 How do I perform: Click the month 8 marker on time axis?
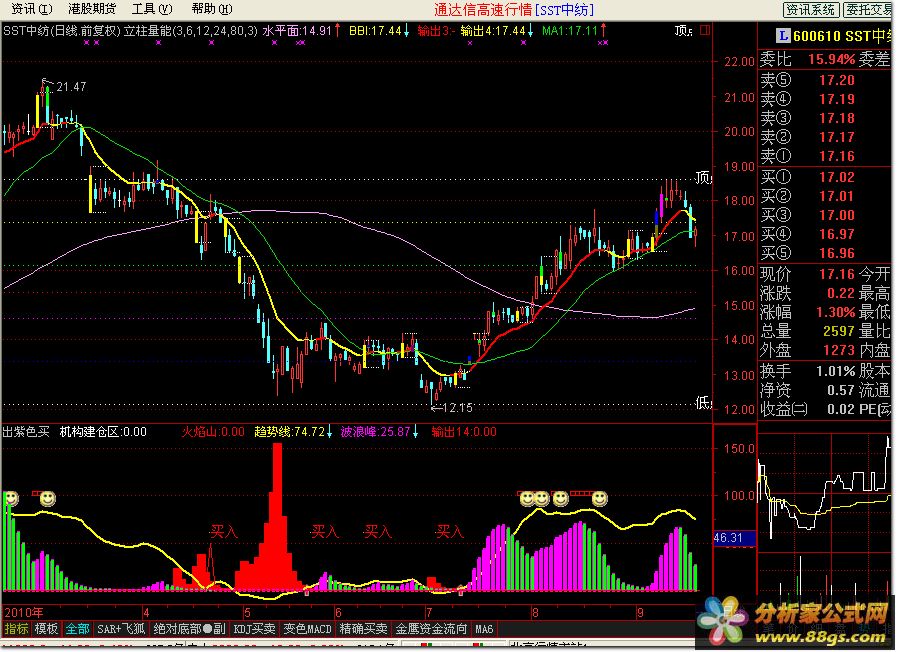[x=535, y=613]
